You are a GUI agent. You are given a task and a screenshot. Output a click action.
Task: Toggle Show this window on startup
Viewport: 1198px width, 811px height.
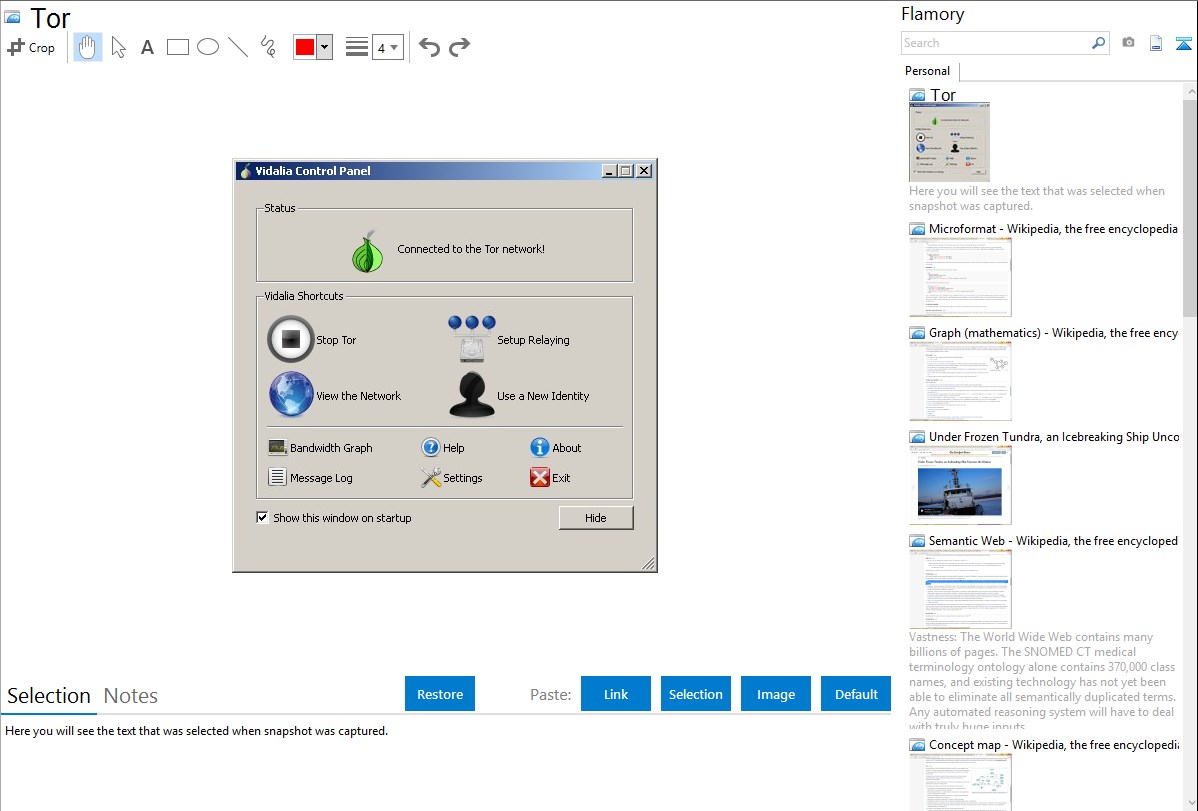tap(262, 517)
